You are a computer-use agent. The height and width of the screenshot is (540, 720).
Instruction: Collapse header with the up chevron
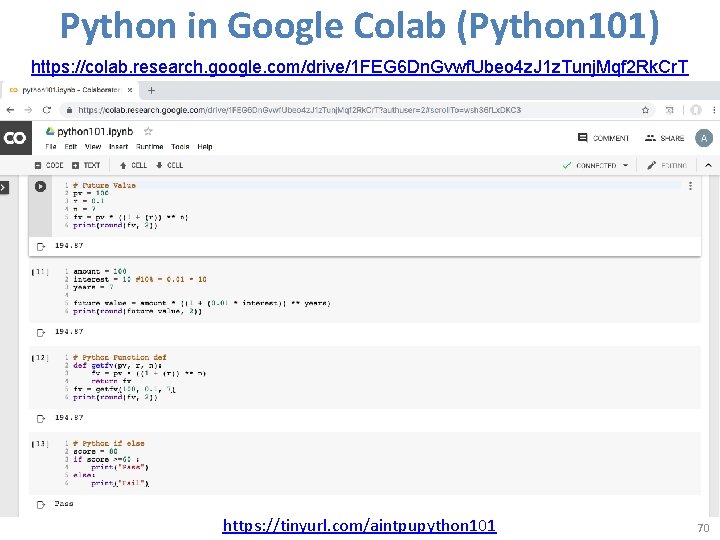coord(709,165)
